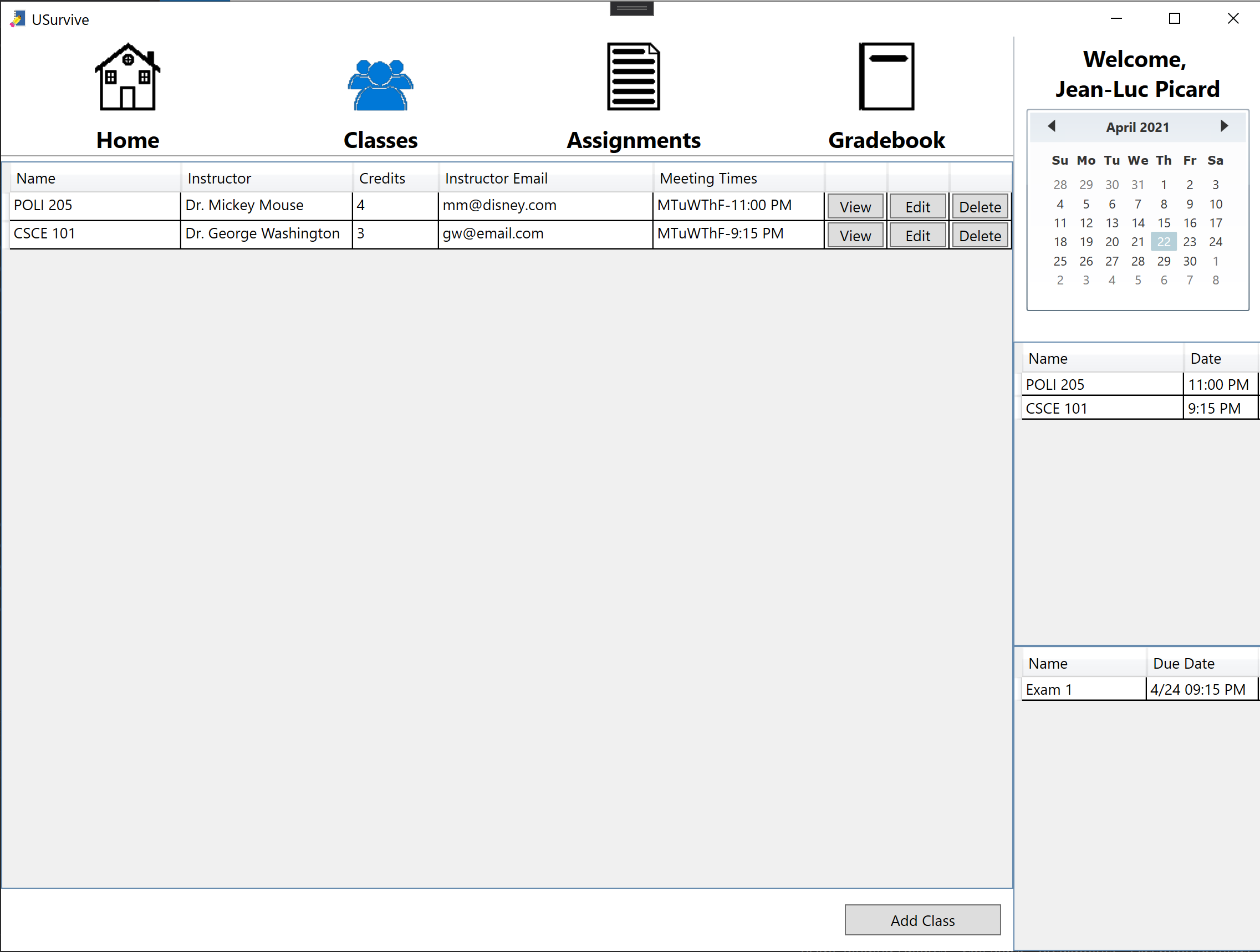1260x952 pixels.
Task: Click the Add Class button
Action: pyautogui.click(x=922, y=920)
